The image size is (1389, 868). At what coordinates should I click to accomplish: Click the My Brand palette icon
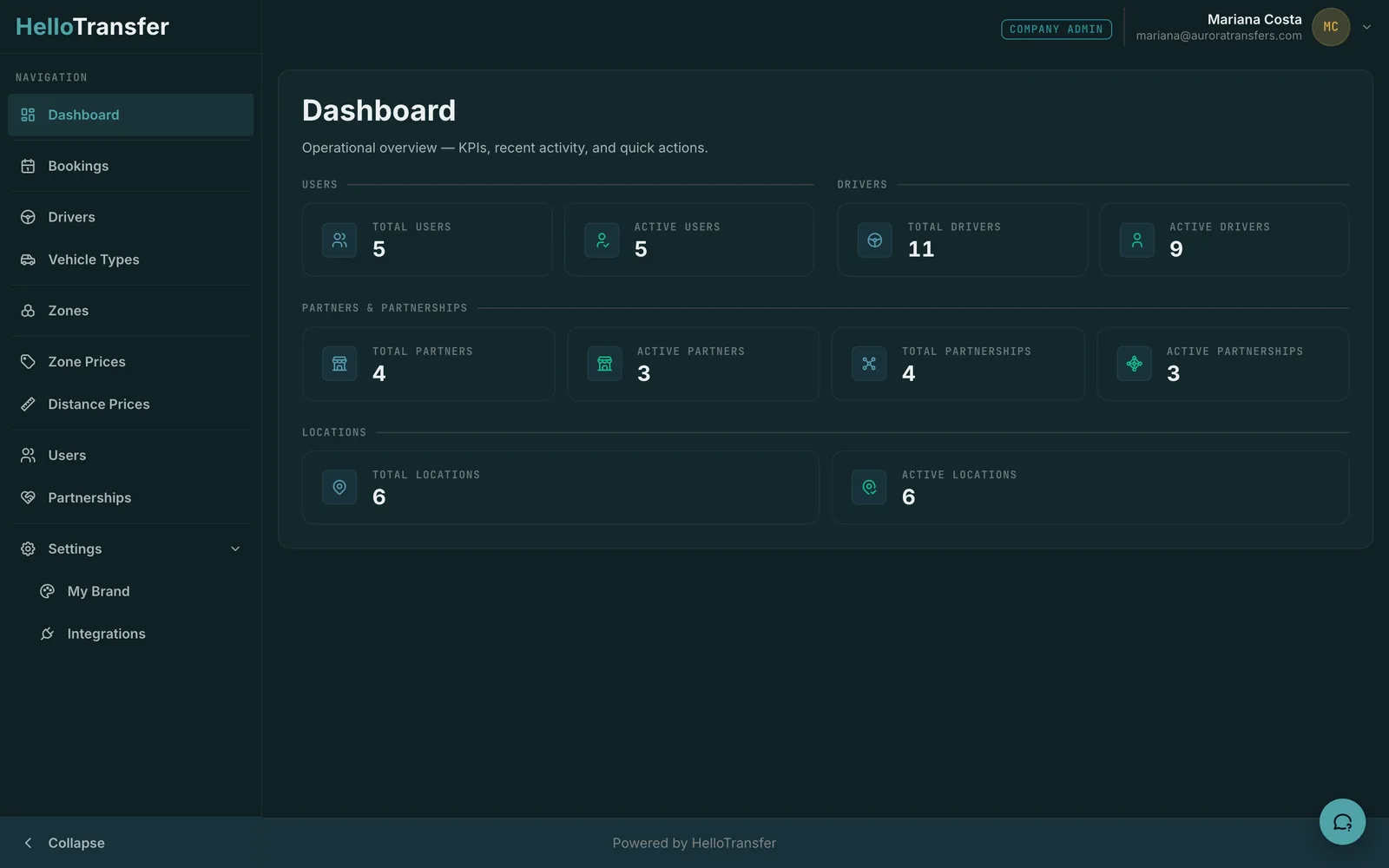tap(47, 592)
